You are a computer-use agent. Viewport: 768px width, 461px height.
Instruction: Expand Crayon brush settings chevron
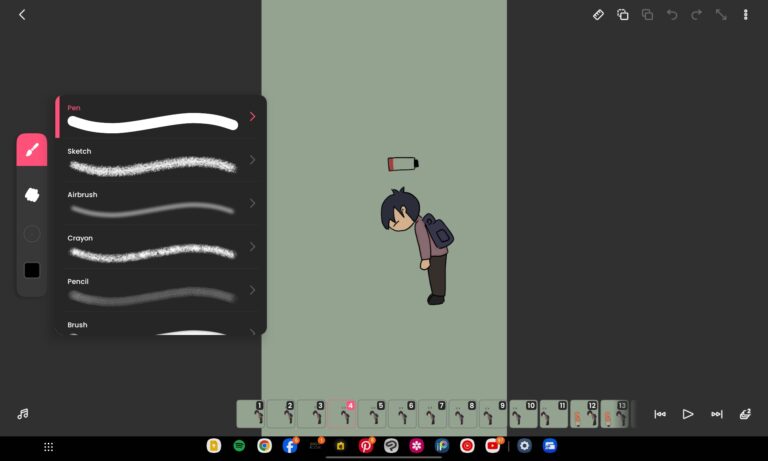252,247
